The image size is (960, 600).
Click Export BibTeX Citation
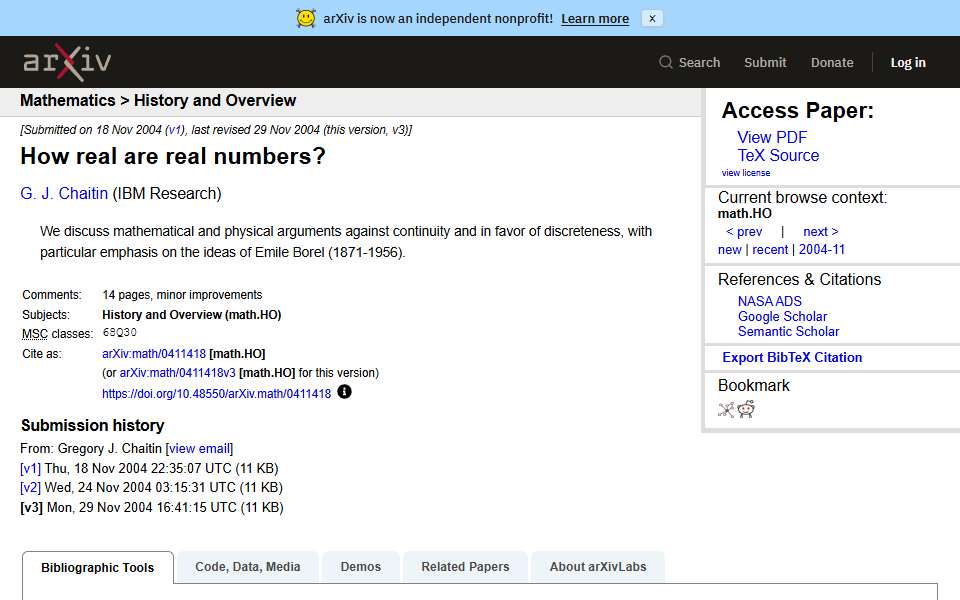point(792,358)
